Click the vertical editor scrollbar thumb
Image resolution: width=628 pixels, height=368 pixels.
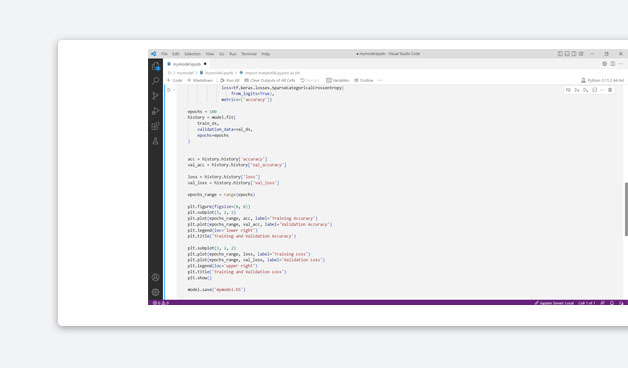click(626, 209)
